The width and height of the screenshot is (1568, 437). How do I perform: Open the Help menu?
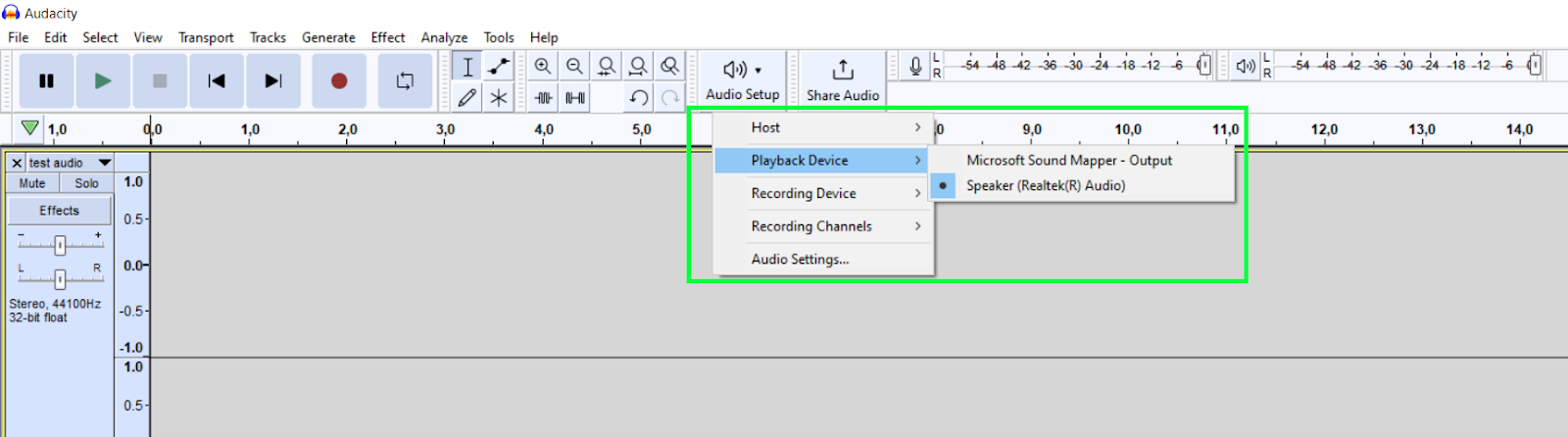coord(544,37)
